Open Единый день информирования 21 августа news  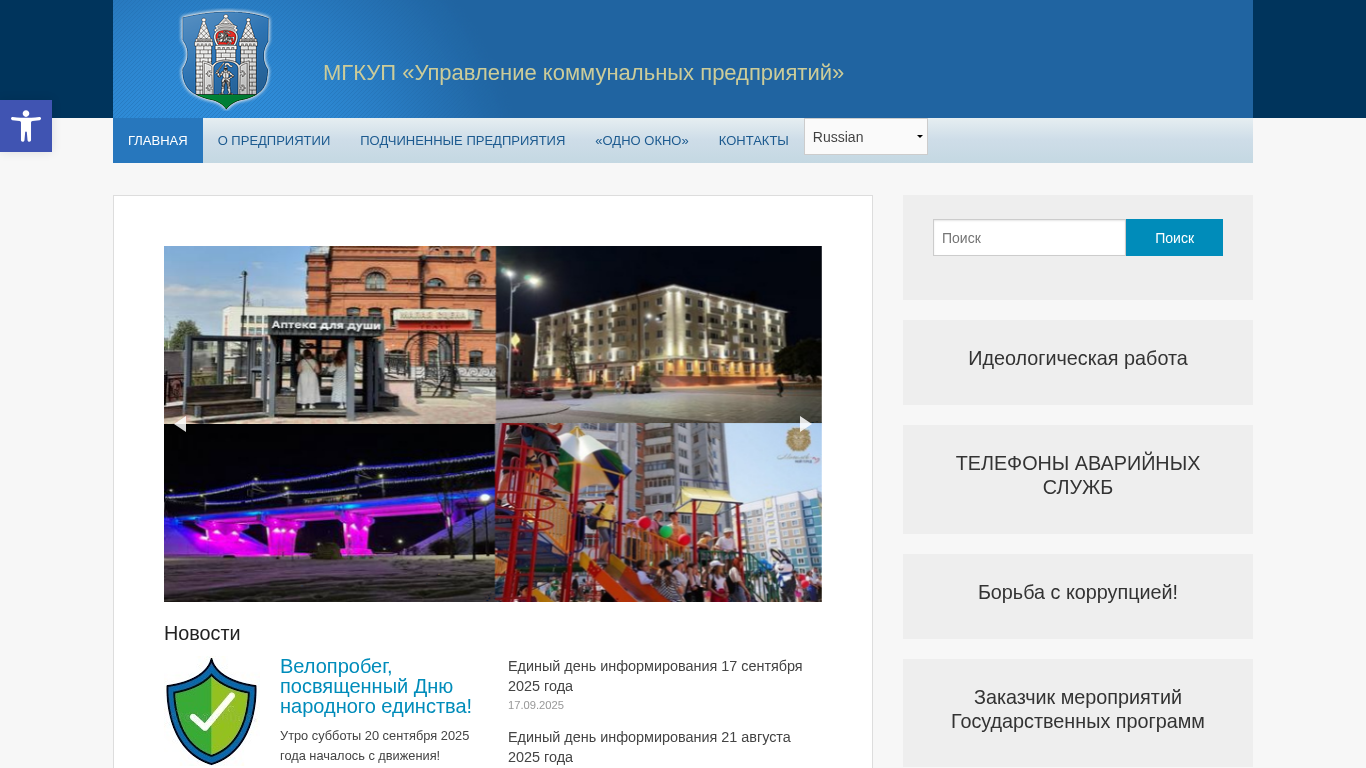tap(649, 747)
